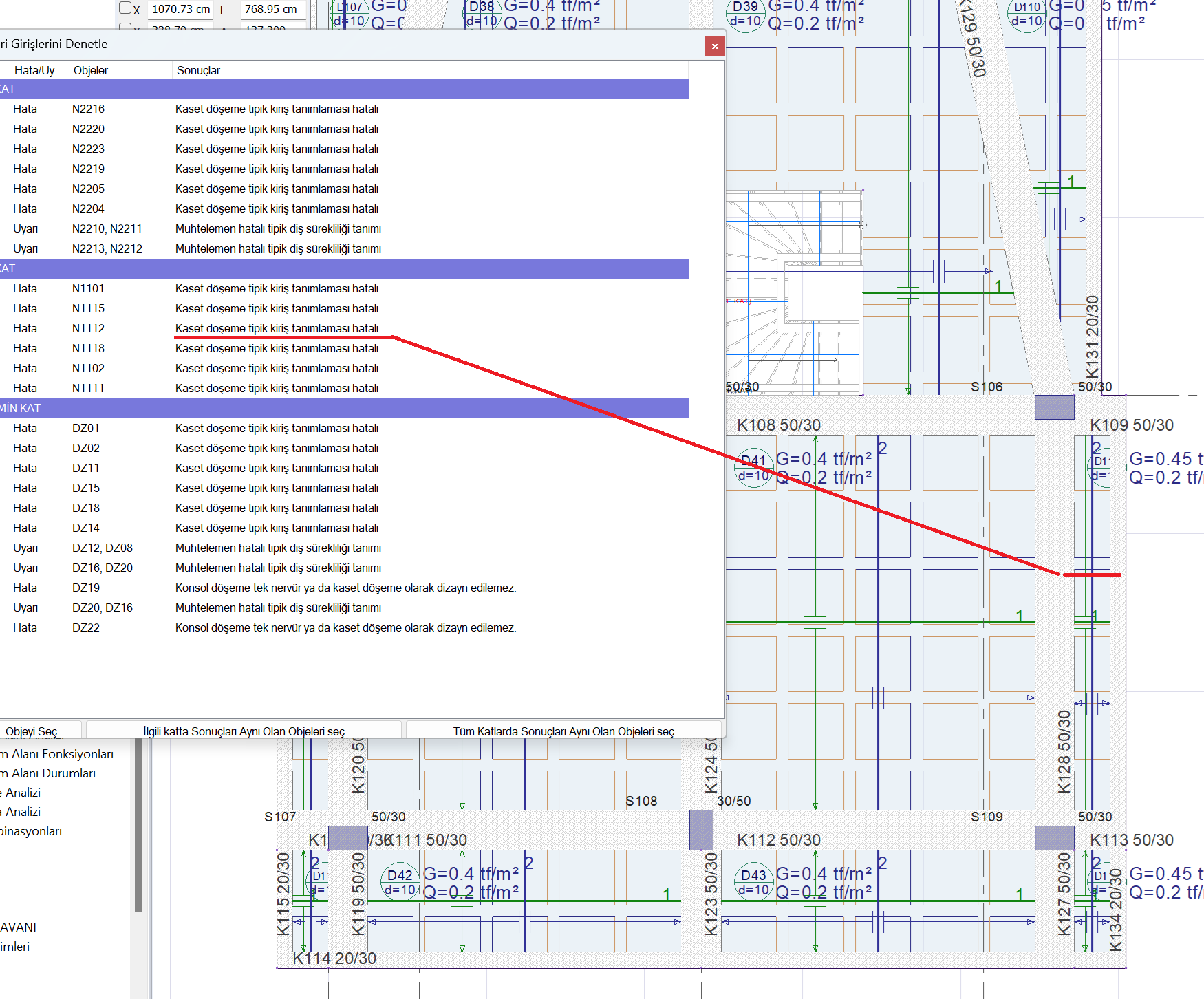This screenshot has width=1204, height=999.
Task: Select error row DZ19 konsol döşeme
Action: tap(344, 588)
